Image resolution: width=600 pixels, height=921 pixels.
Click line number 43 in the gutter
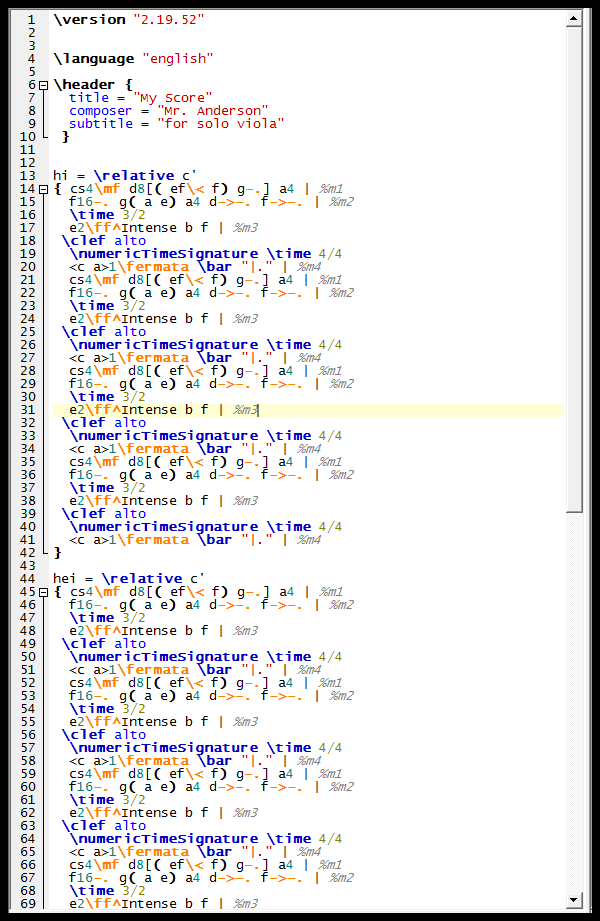(28, 566)
